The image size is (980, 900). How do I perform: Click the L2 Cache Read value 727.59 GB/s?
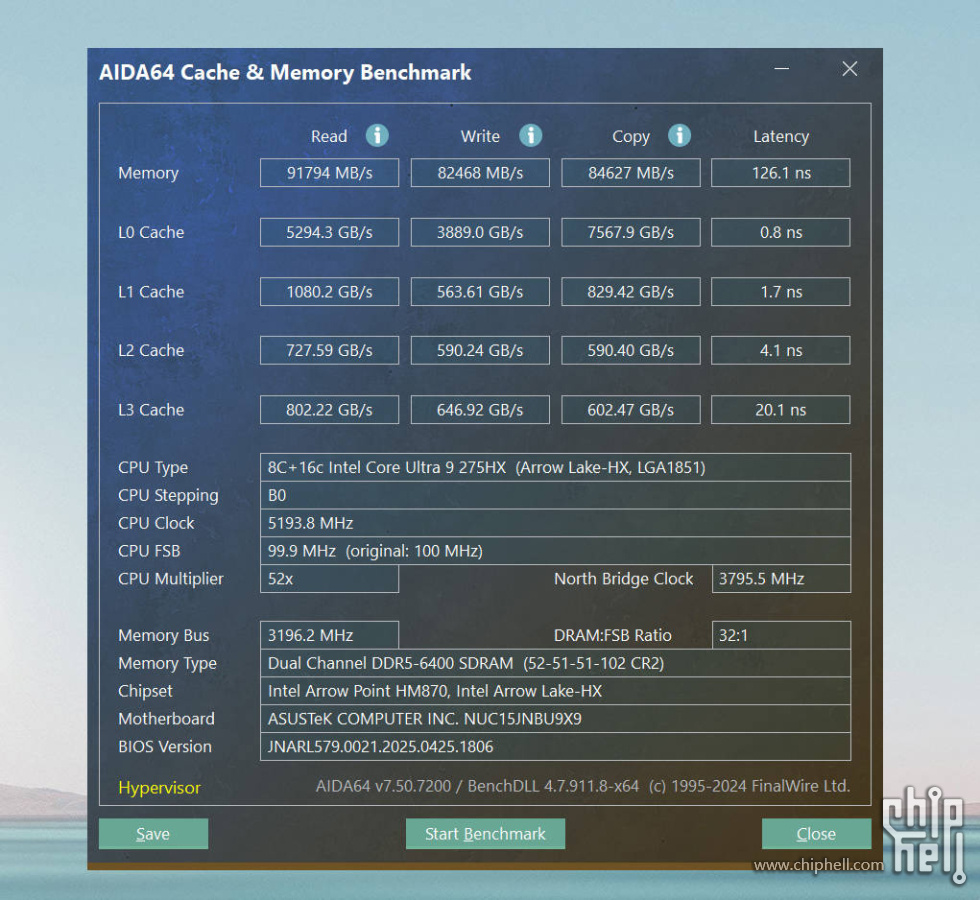click(329, 351)
